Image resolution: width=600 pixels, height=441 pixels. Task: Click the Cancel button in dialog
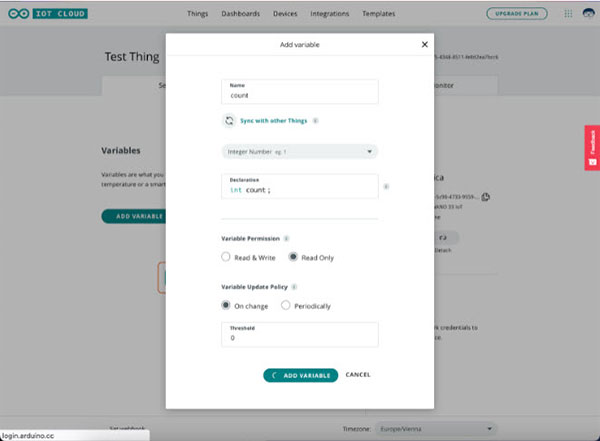(x=358, y=375)
